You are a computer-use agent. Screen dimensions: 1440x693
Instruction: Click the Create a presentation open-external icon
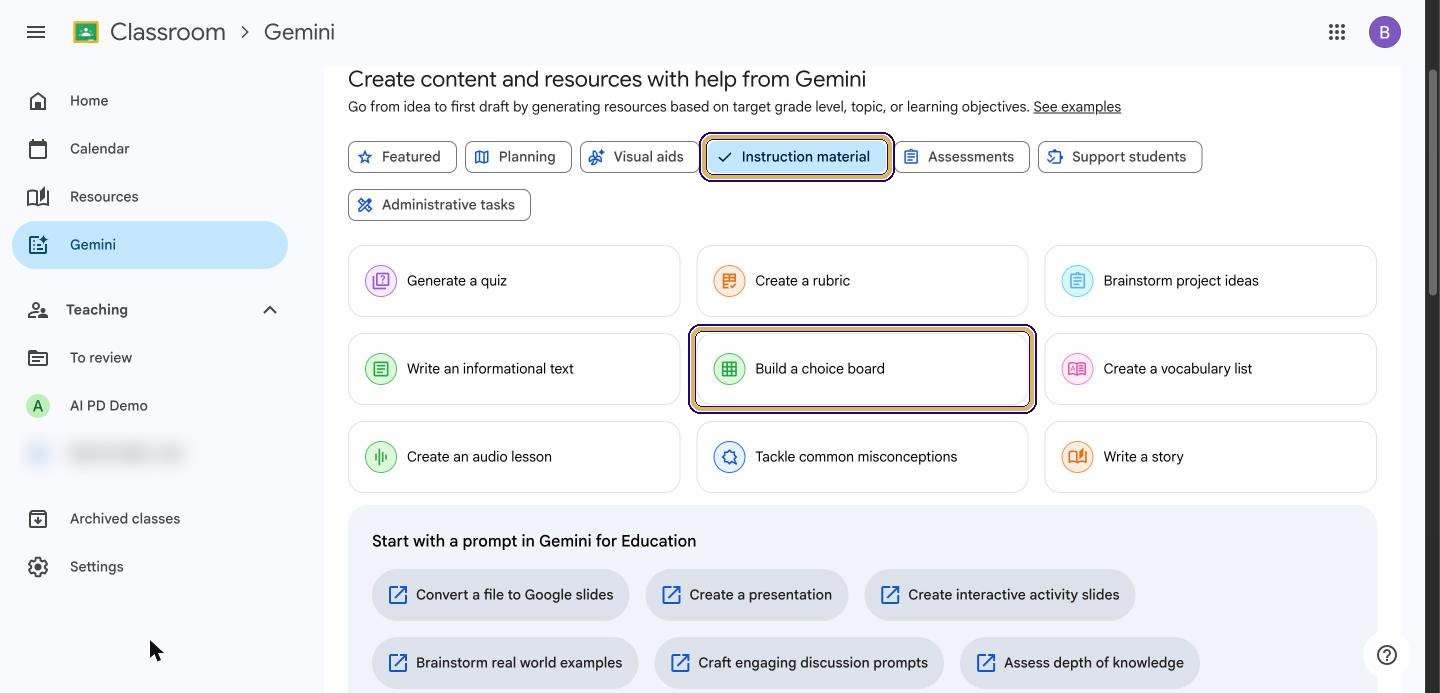coord(671,595)
